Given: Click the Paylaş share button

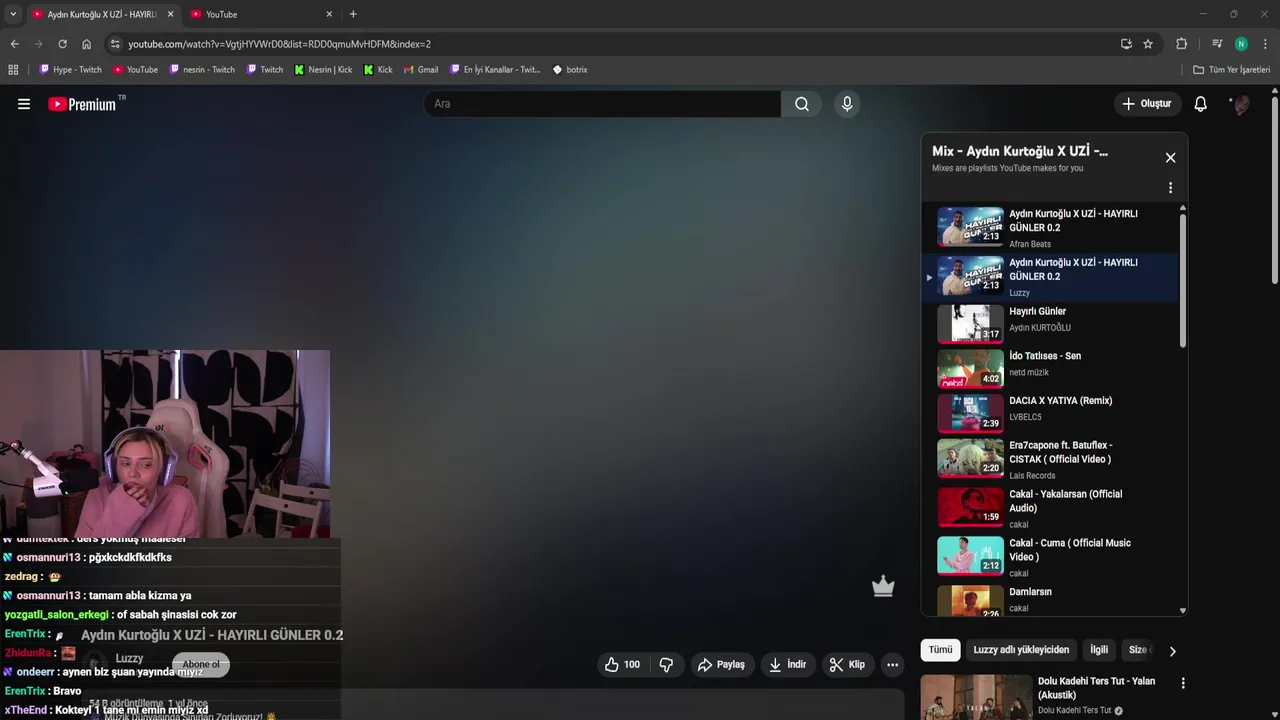Looking at the screenshot, I should pyautogui.click(x=722, y=665).
